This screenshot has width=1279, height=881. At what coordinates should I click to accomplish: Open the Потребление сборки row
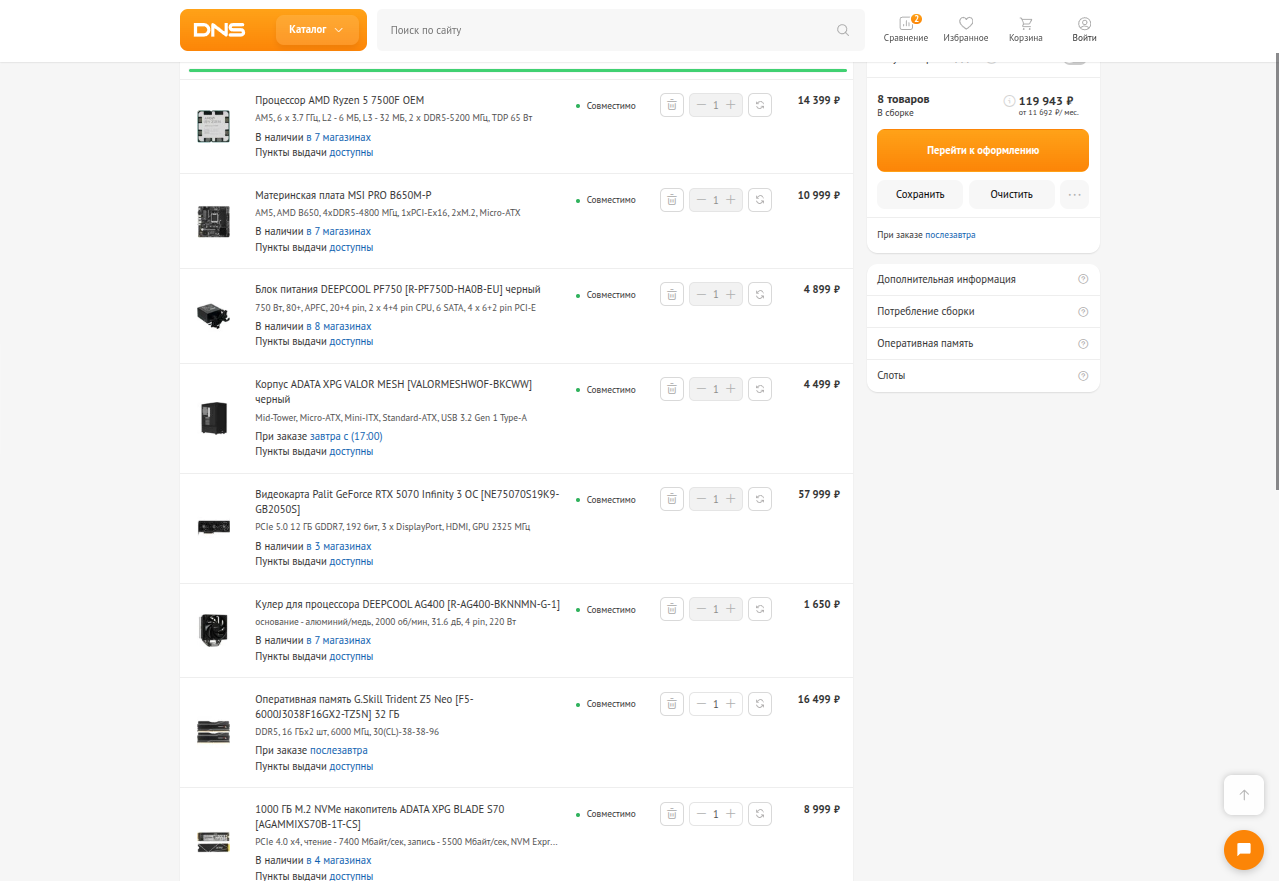(x=983, y=311)
